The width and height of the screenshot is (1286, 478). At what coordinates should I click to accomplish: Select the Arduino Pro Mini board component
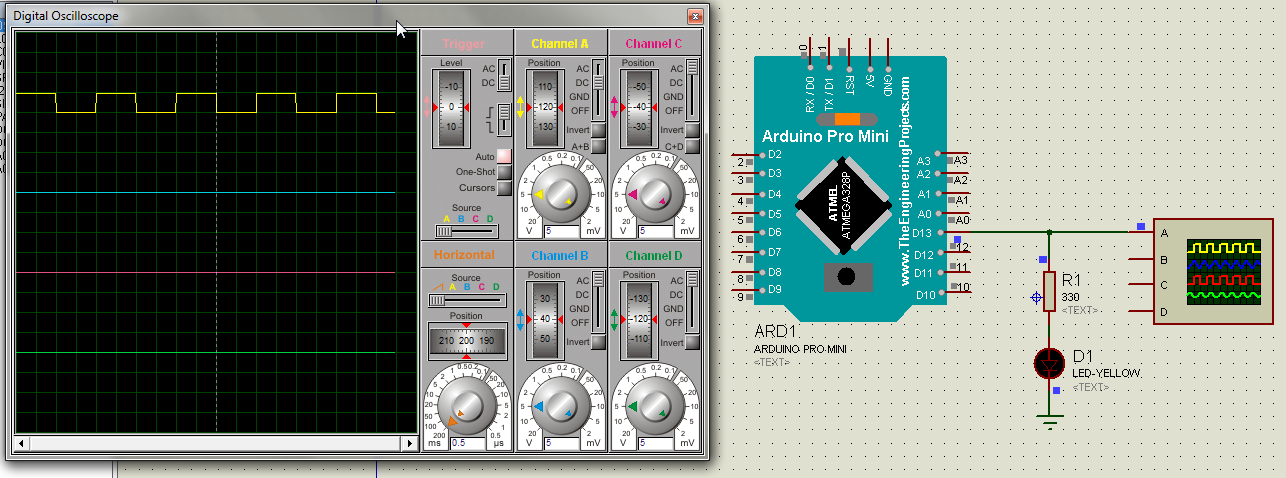point(849,186)
